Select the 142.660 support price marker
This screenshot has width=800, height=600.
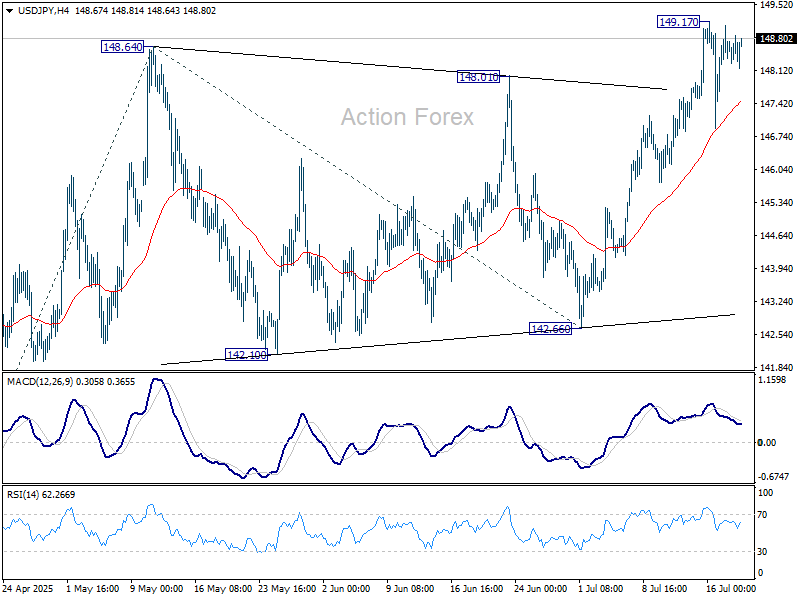(549, 327)
